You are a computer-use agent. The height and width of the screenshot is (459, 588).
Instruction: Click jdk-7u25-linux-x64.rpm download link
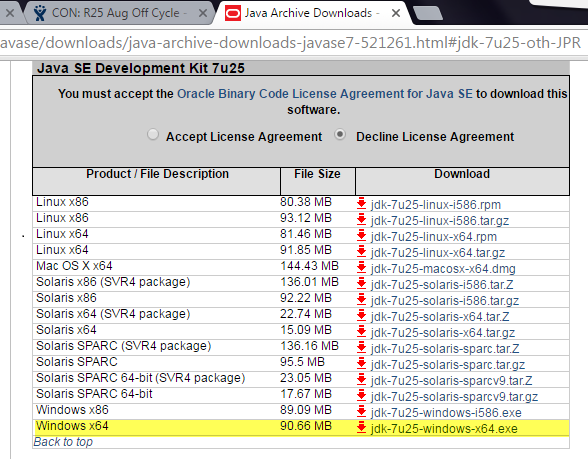tap(434, 237)
